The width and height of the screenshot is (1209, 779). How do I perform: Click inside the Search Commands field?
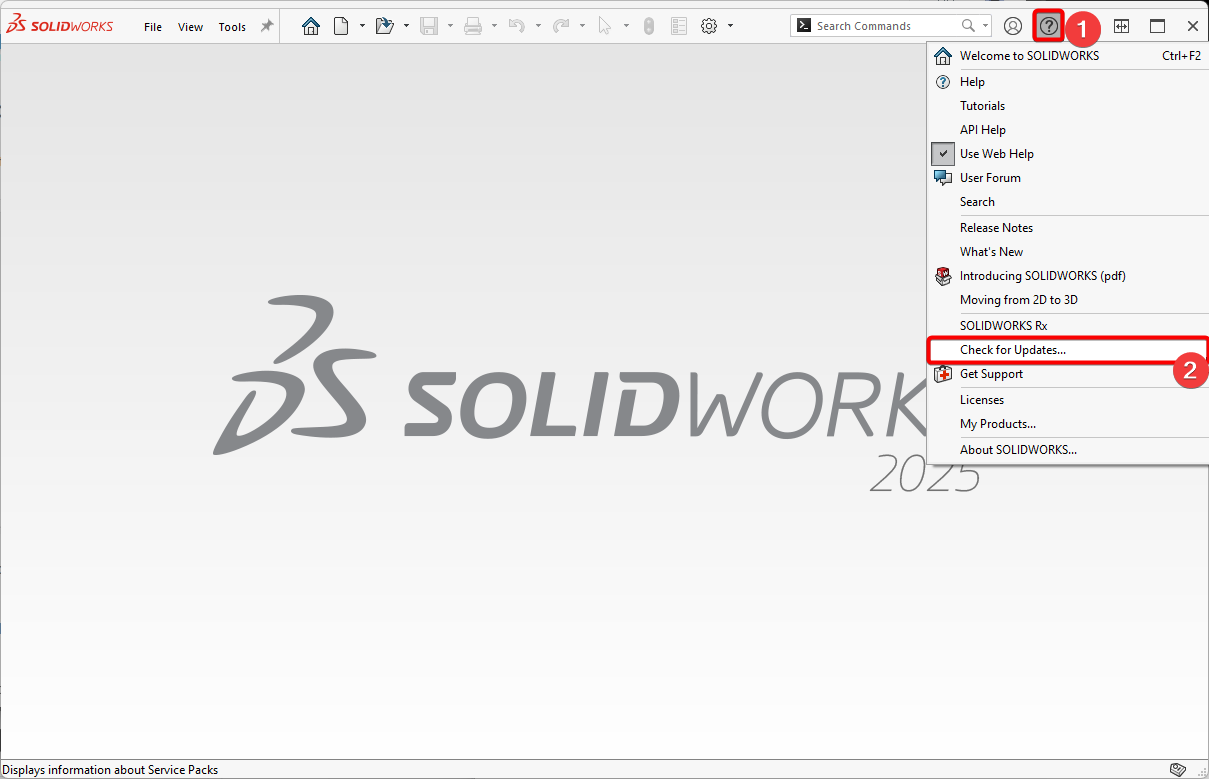(x=880, y=25)
